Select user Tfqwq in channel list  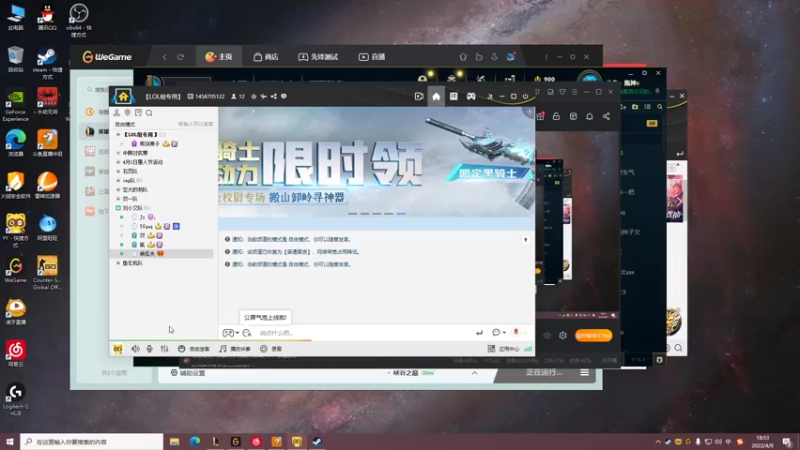[146, 227]
